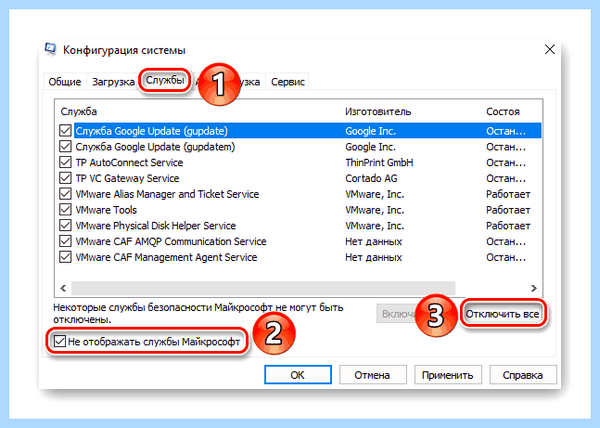Viewport: 600px width, 428px height.
Task: Uncheck VMware CAF Management Agent Service checkbox
Action: click(65, 257)
